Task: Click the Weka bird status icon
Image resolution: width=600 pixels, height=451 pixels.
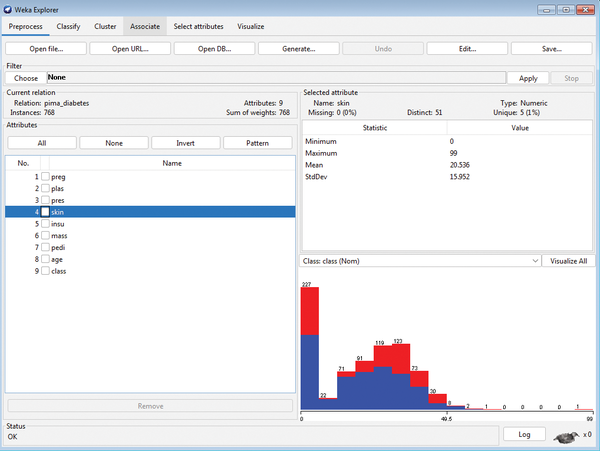Action: tap(567, 437)
